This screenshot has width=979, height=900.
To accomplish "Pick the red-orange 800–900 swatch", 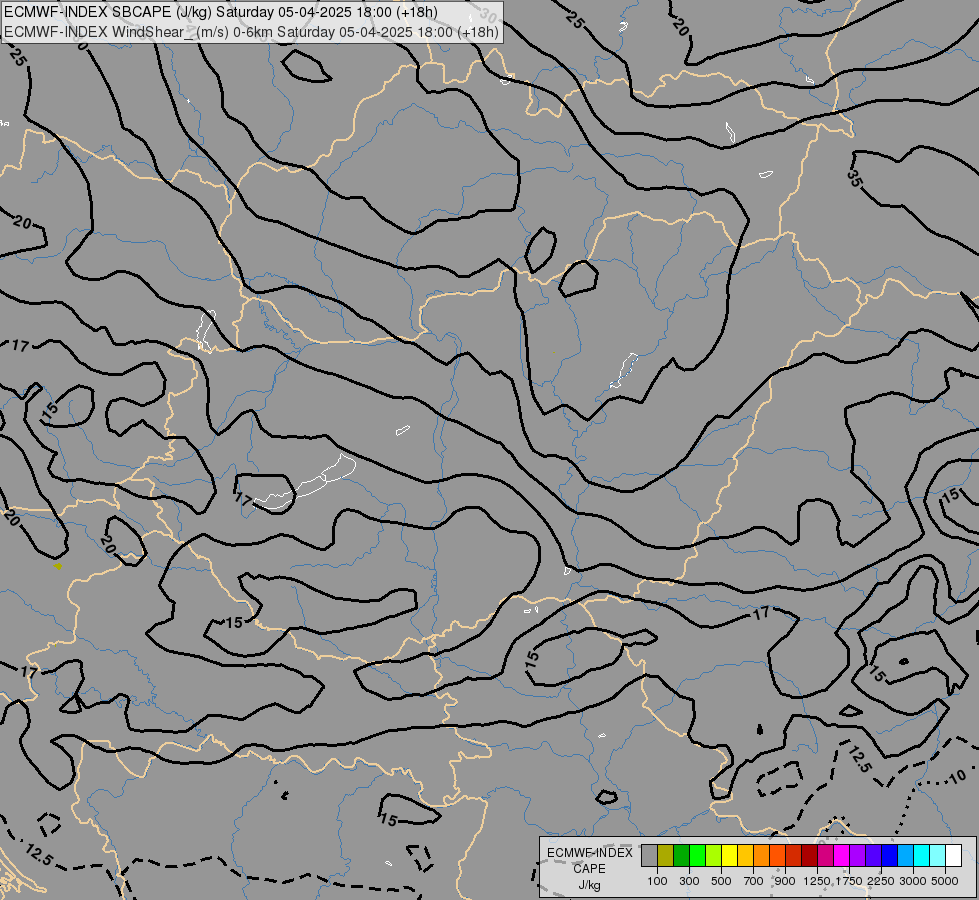I will tap(777, 855).
